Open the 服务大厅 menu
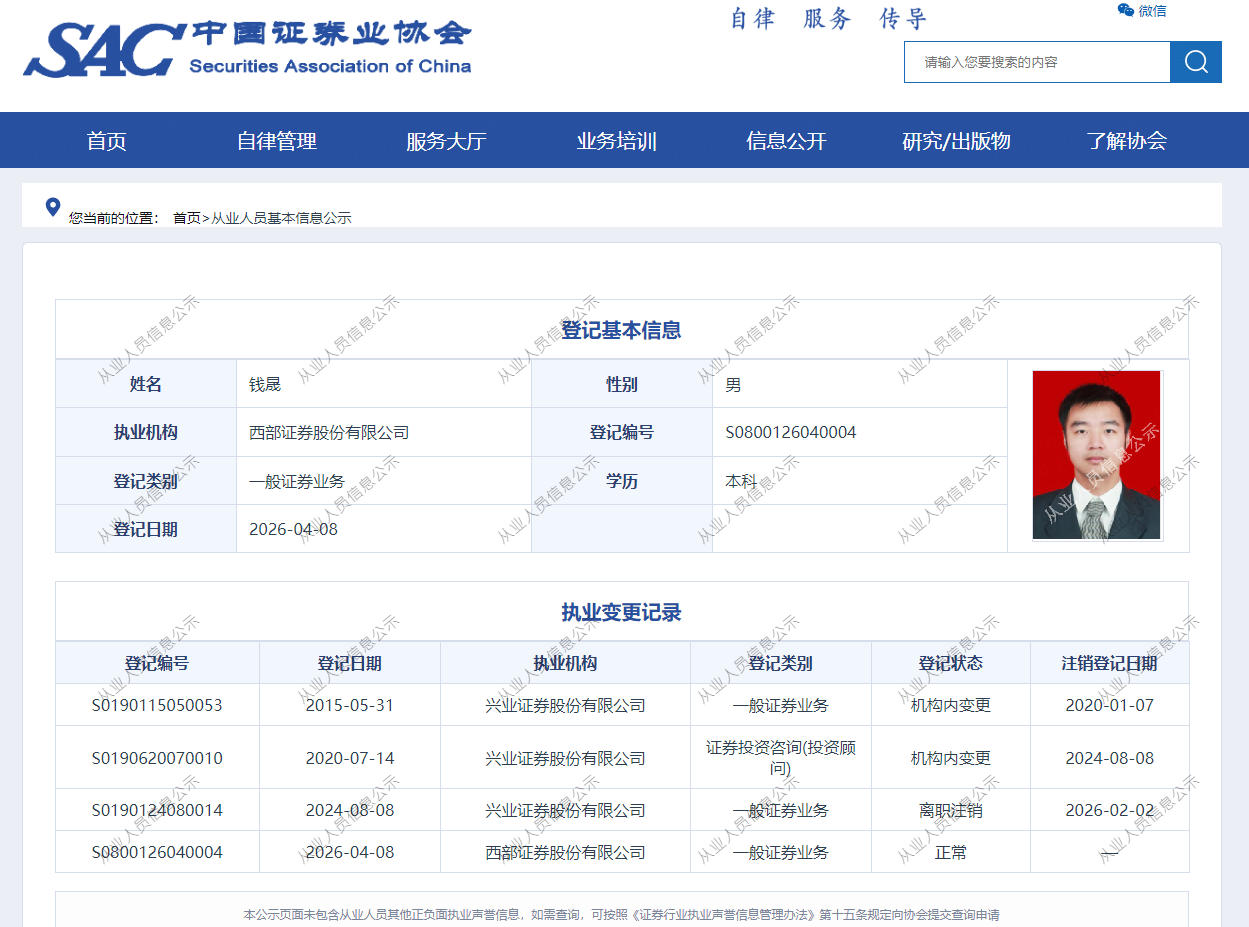The width and height of the screenshot is (1249, 927). pyautogui.click(x=446, y=141)
